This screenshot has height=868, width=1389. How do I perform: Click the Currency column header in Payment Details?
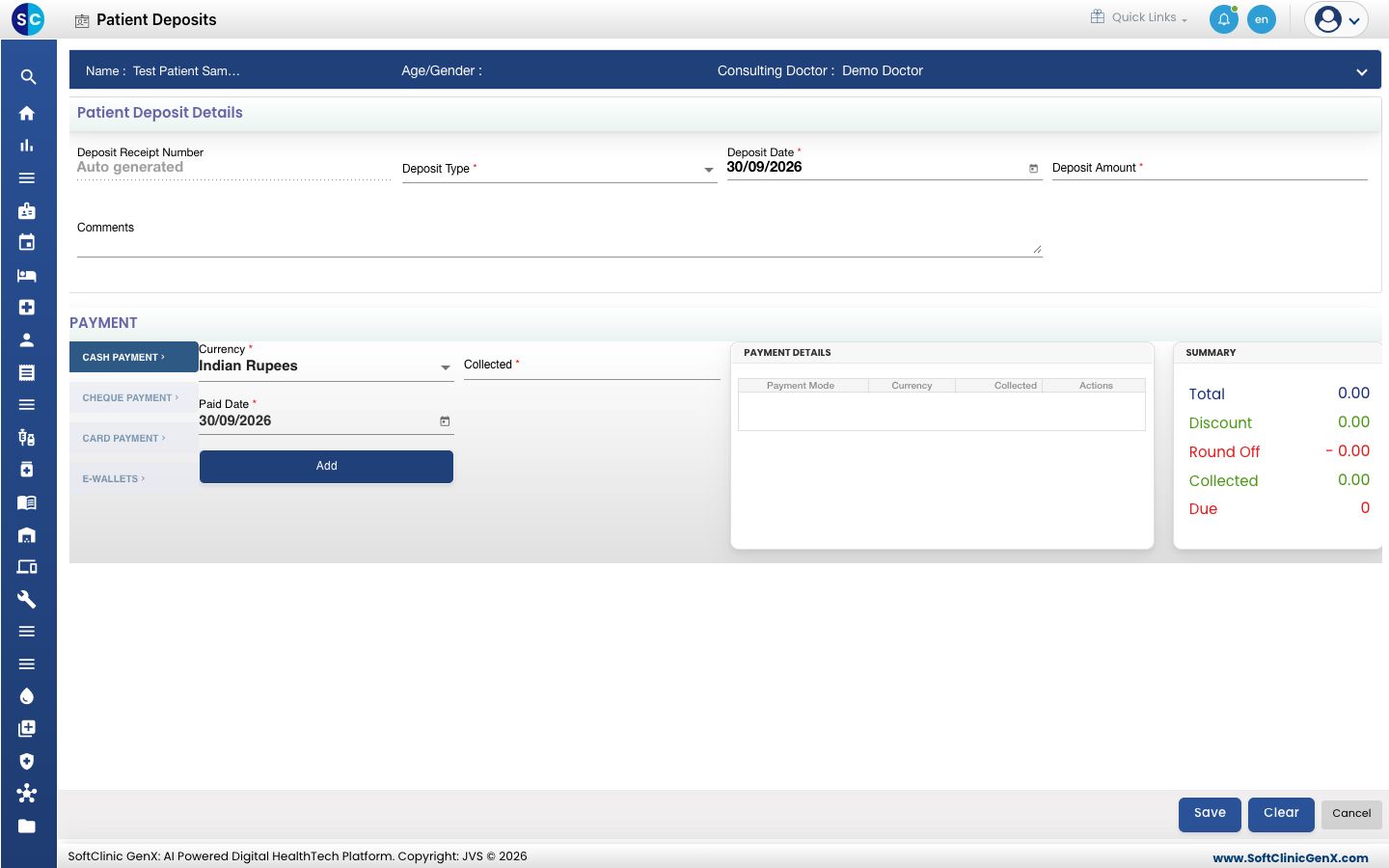point(912,385)
